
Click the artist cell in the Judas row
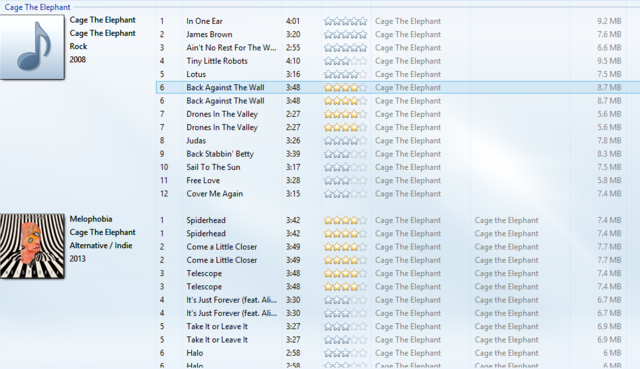(x=408, y=140)
